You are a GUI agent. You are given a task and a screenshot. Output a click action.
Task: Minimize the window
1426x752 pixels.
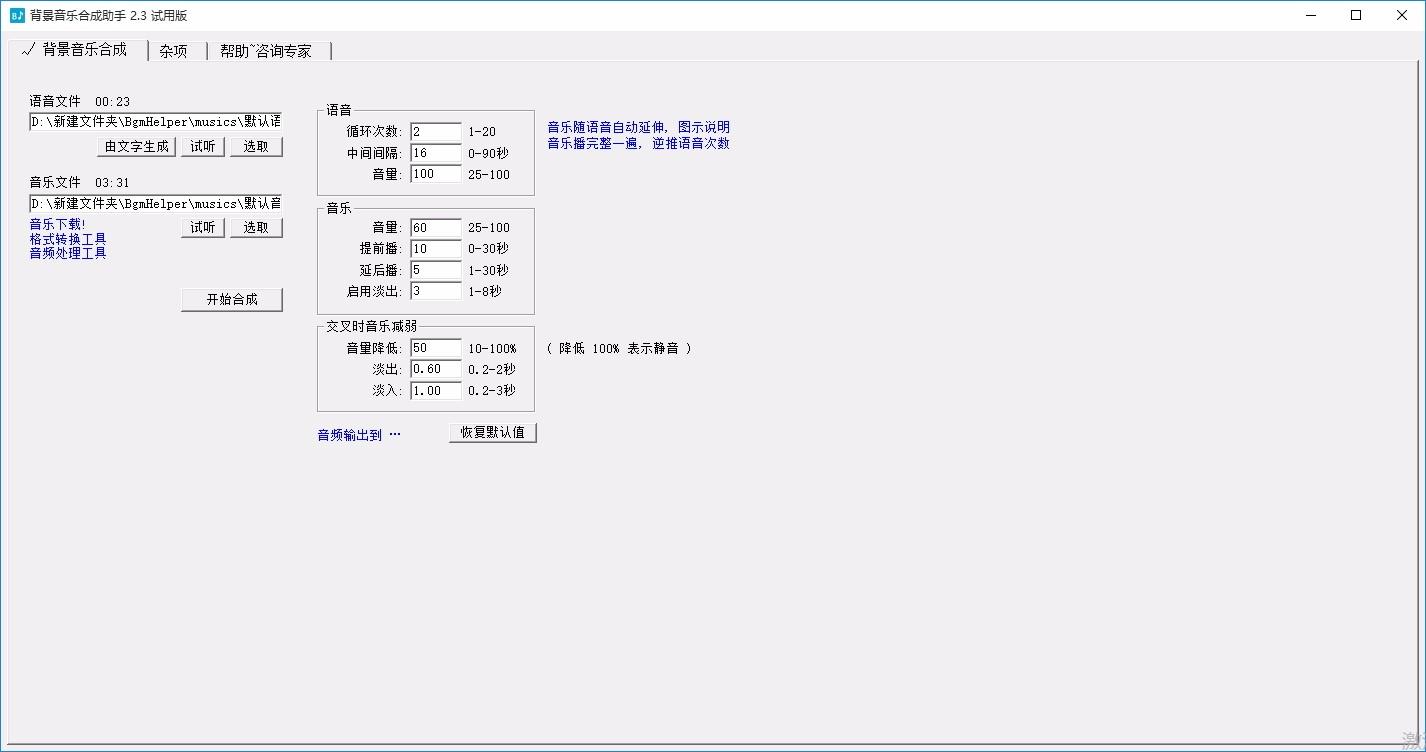[x=1312, y=15]
